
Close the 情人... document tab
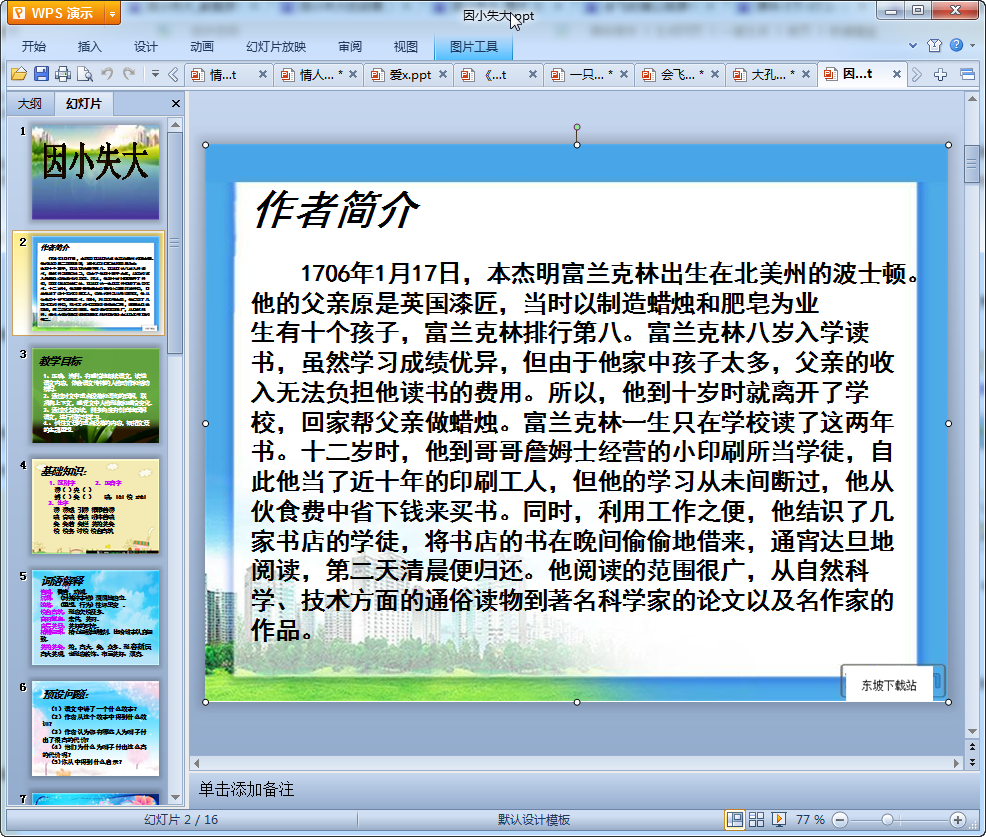click(x=353, y=74)
